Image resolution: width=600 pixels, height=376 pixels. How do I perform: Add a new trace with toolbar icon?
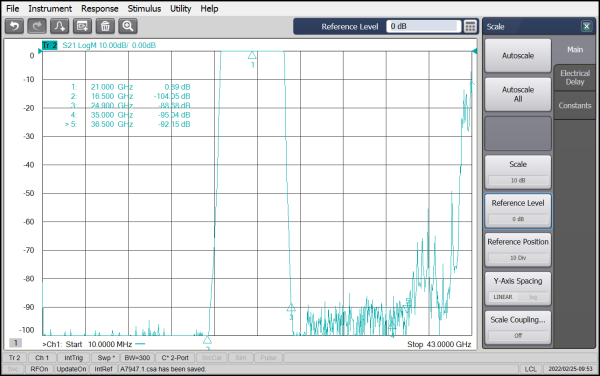coord(60,26)
